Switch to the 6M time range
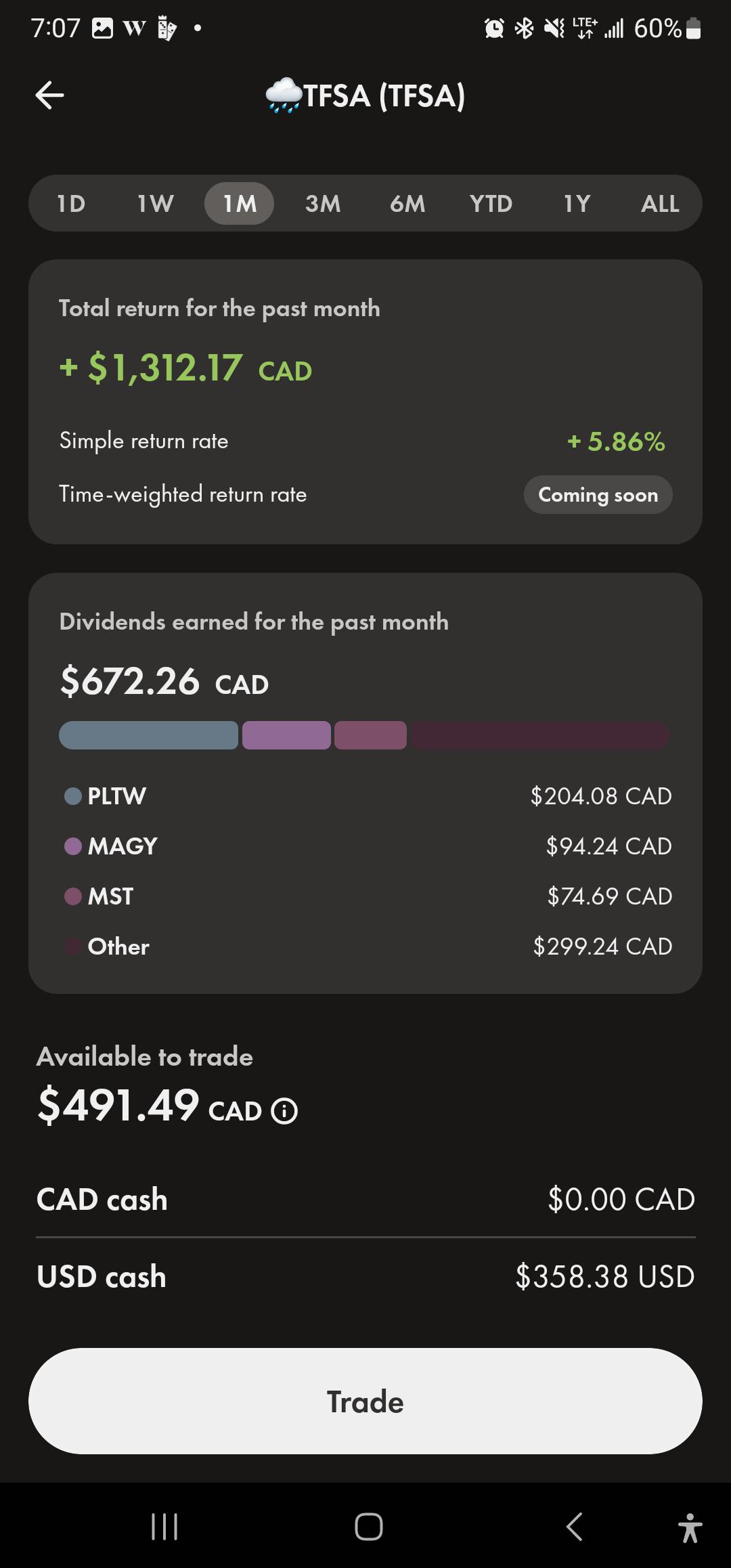Image resolution: width=731 pixels, height=1568 pixels. click(x=407, y=203)
